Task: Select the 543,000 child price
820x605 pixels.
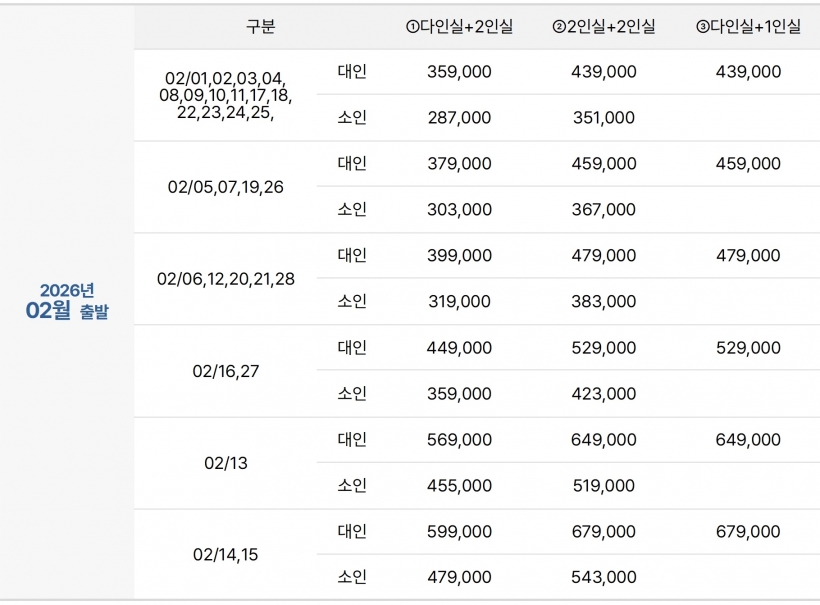Action: pos(603,578)
